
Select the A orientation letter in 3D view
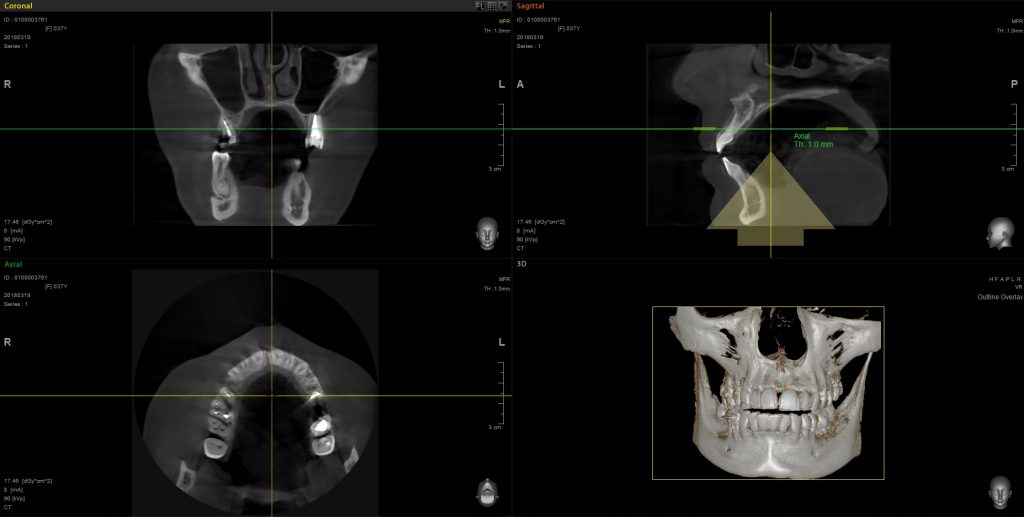[x=1002, y=279]
